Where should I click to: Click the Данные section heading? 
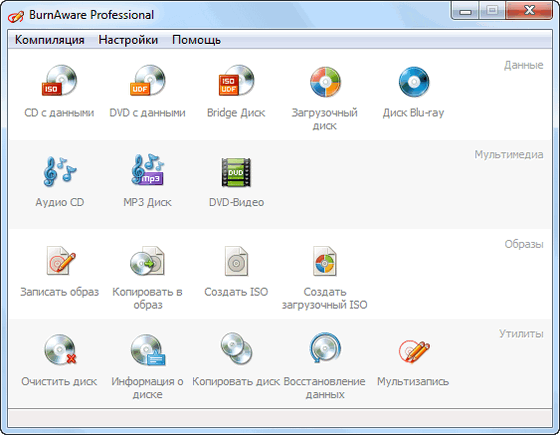tap(524, 65)
